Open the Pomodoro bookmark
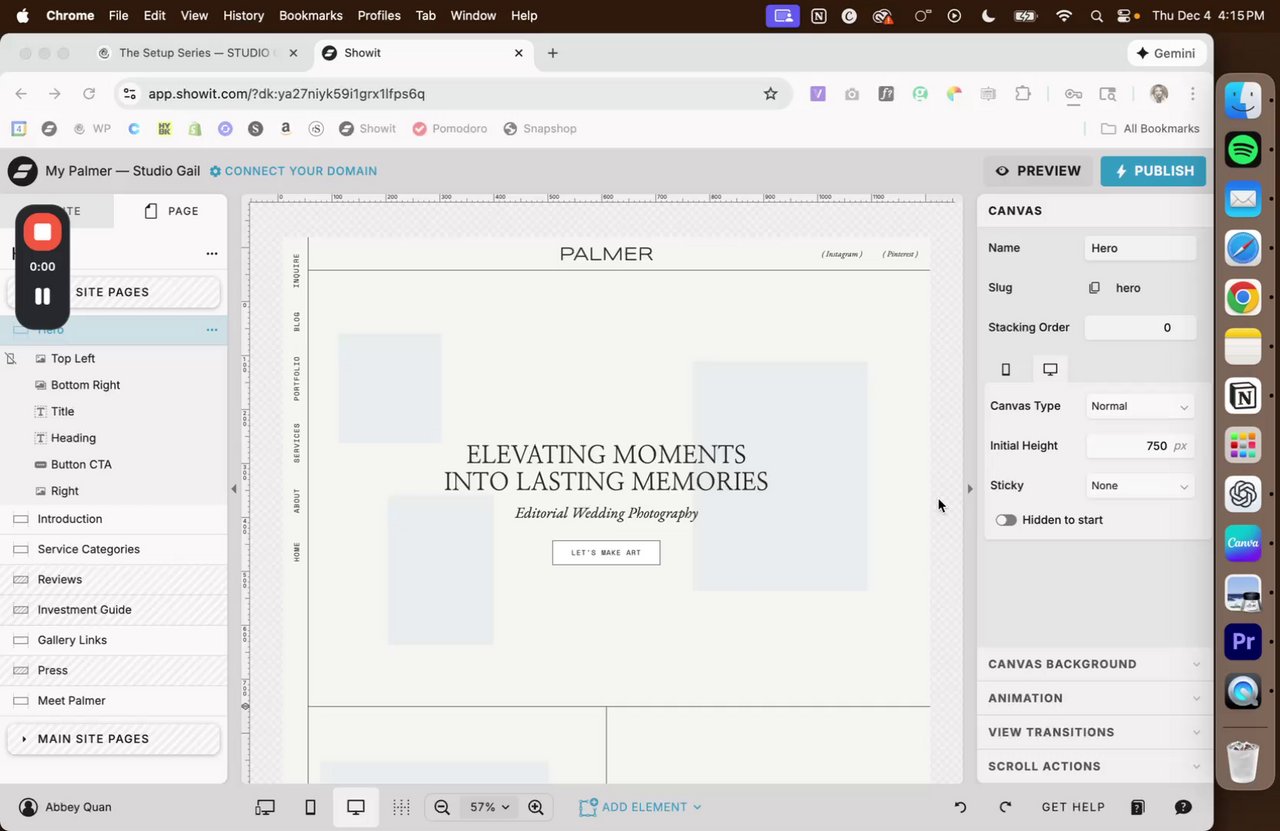 point(450,129)
